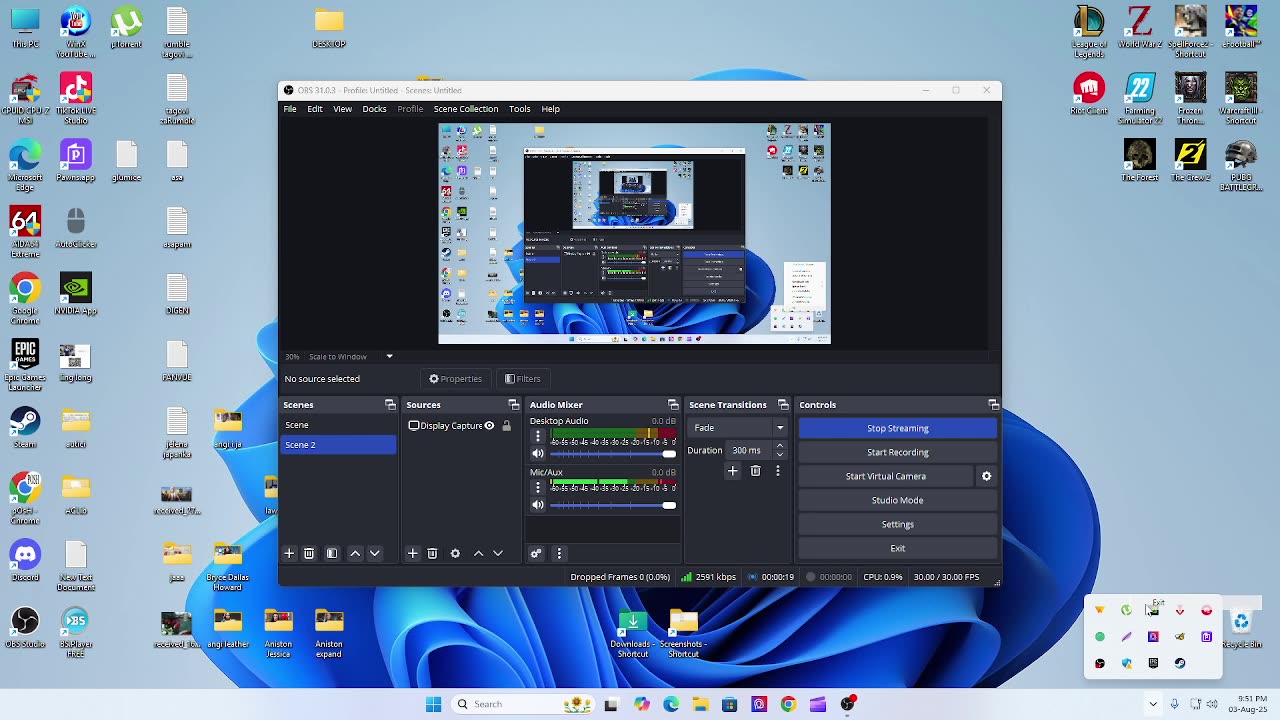Click the virtual camera settings gear
1280x720 pixels.
pos(986,476)
